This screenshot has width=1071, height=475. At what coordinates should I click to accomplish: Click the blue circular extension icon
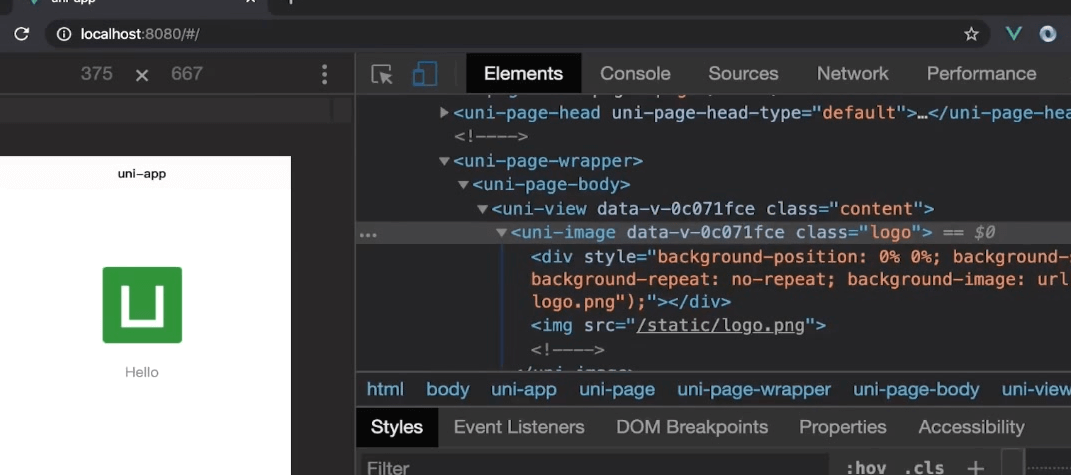pyautogui.click(x=1048, y=33)
